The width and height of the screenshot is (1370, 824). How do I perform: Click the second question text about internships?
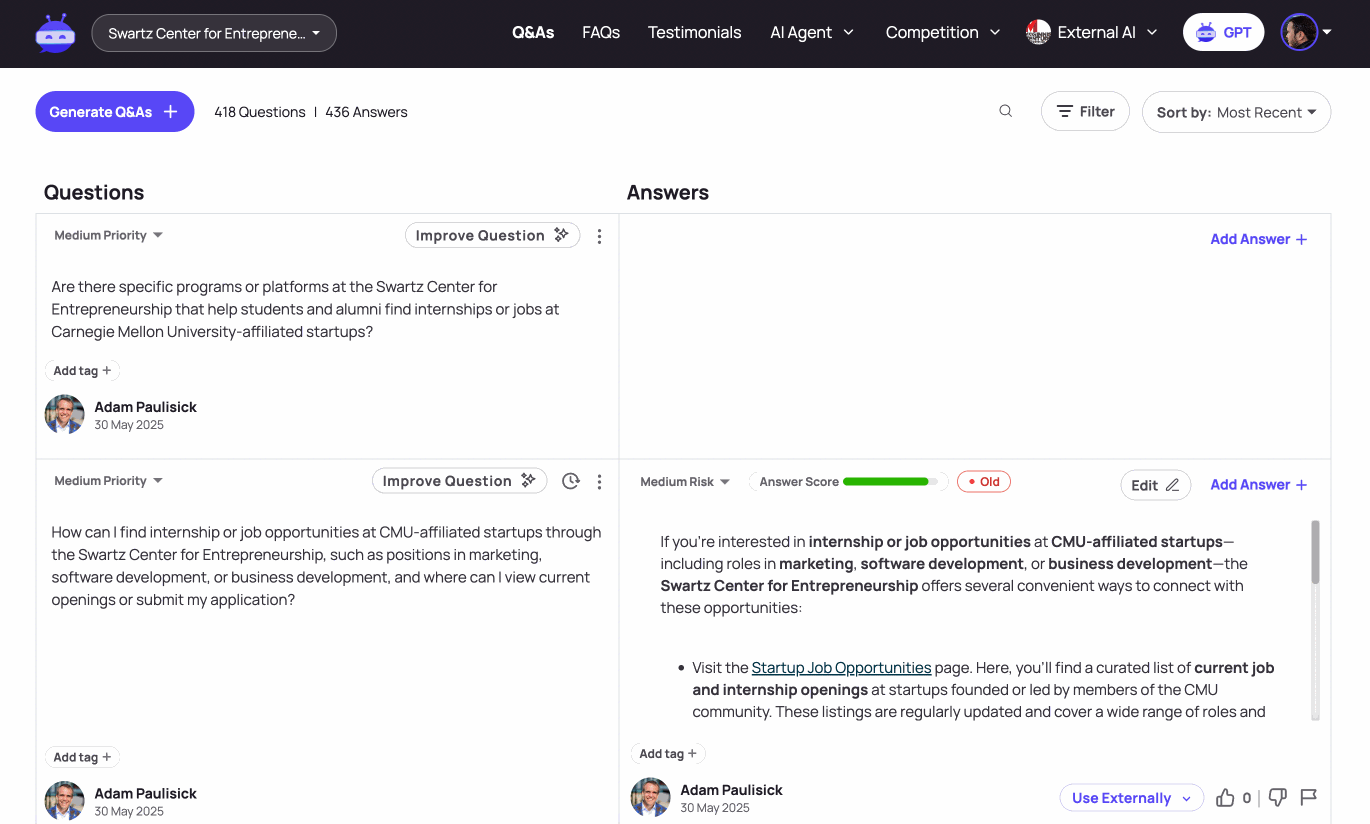click(x=326, y=566)
